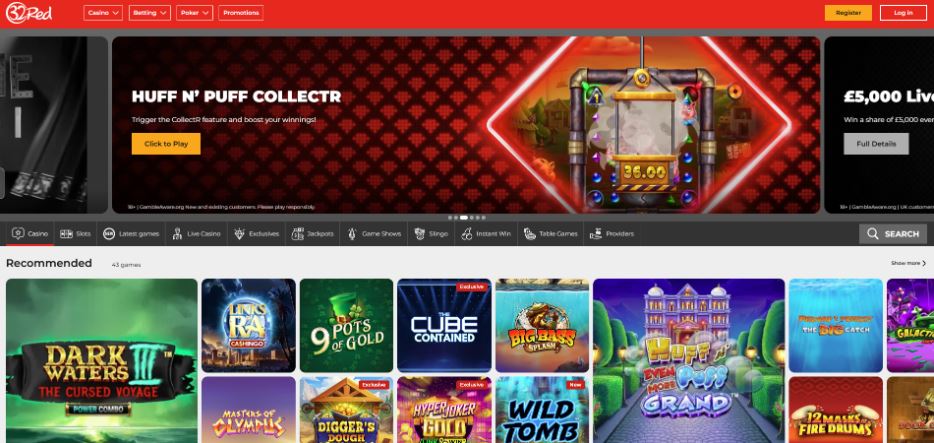The image size is (934, 443).
Task: Click the 32Red logo
Action: tap(29, 13)
